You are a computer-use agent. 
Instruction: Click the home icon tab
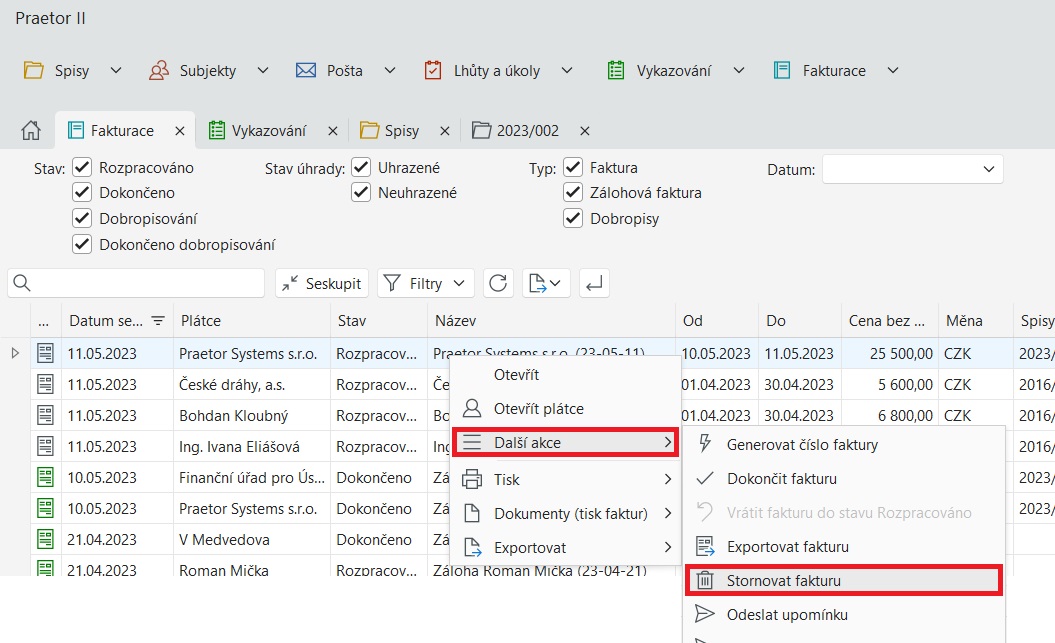tap(30, 130)
